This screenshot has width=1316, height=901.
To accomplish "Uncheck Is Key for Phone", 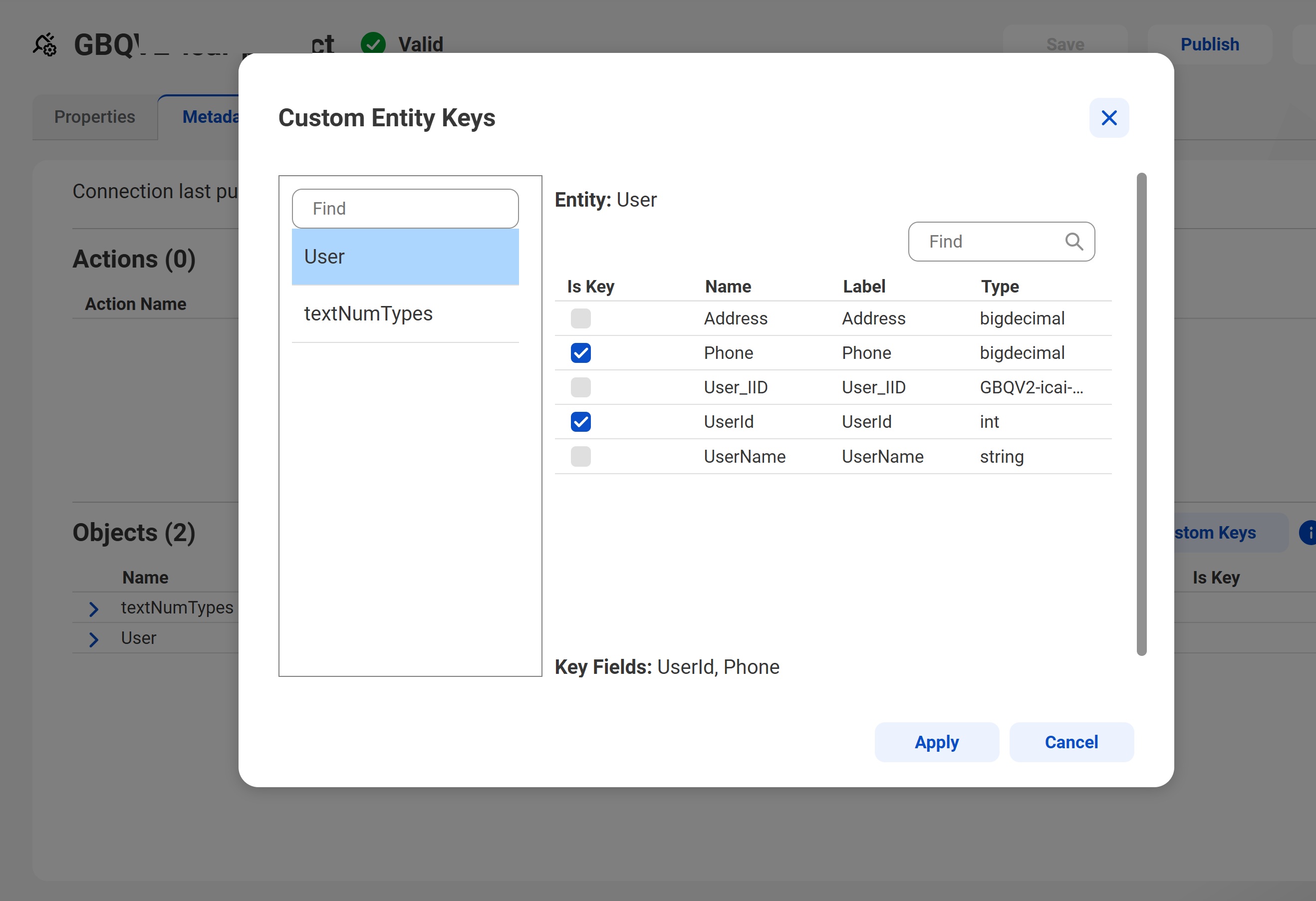I will (x=580, y=353).
